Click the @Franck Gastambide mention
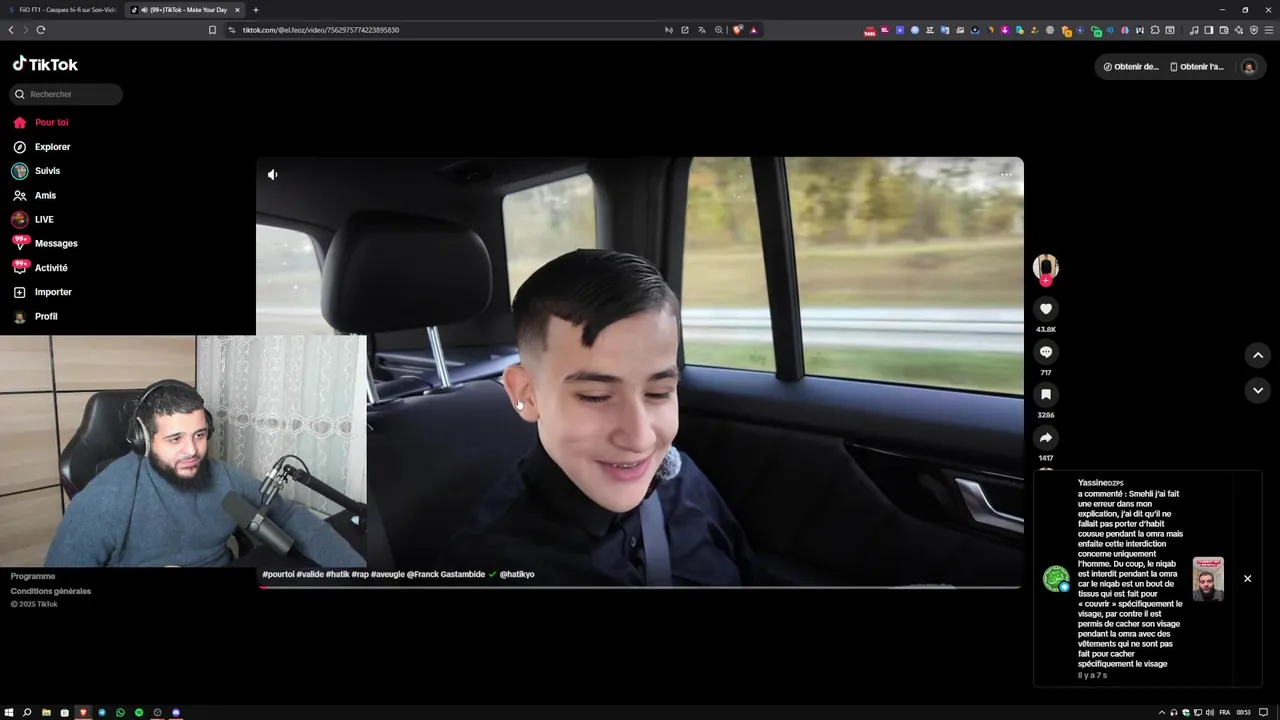Image resolution: width=1280 pixels, height=720 pixels. 445,575
